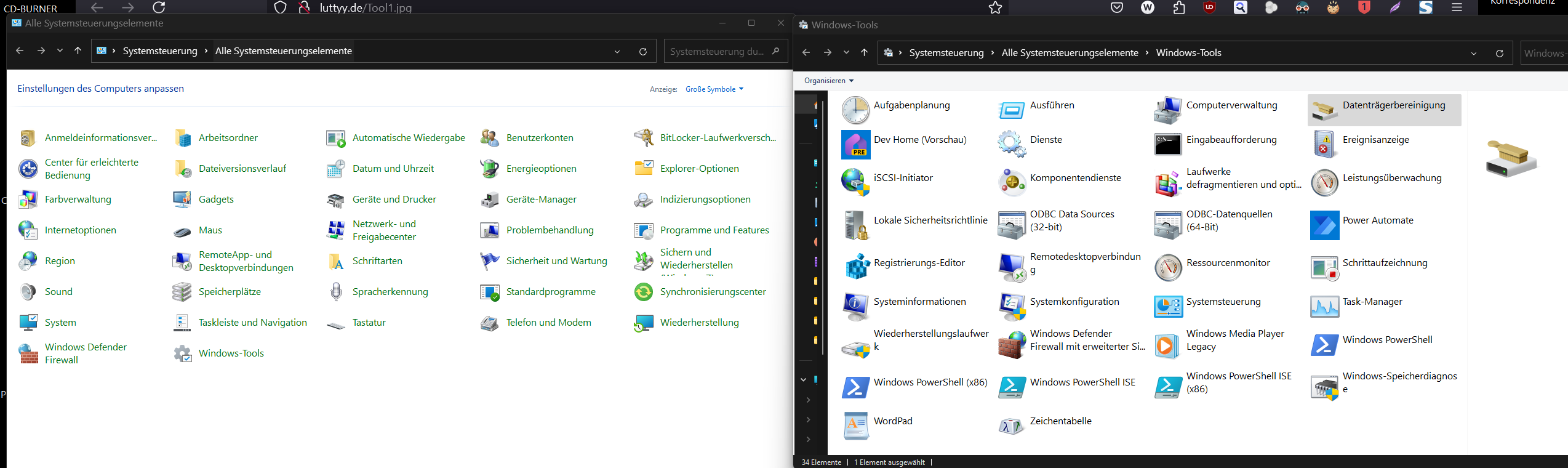This screenshot has height=468, width=1568.
Task: Click the uBlock Origin extension icon
Action: coord(1210,7)
